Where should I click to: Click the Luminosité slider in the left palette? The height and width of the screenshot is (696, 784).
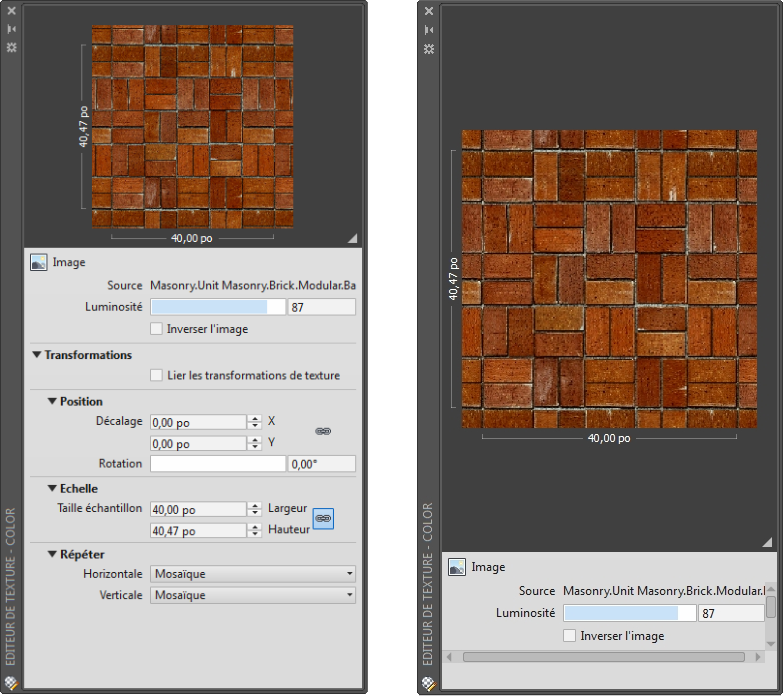point(217,307)
